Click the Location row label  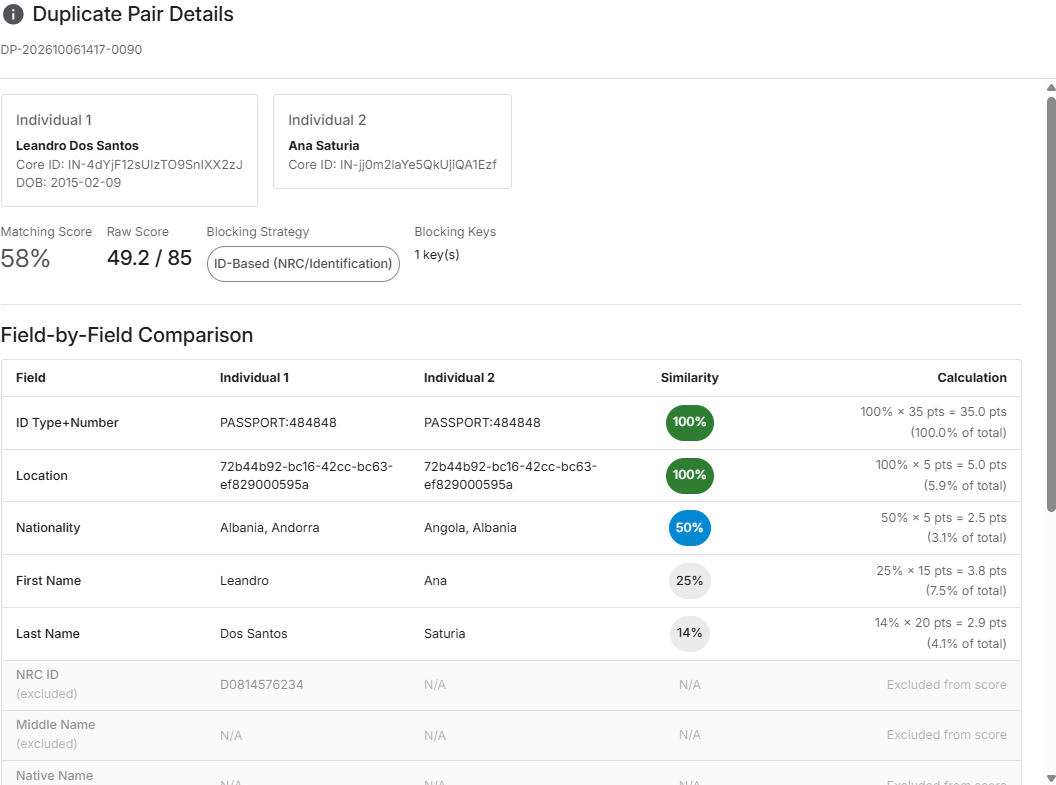[x=42, y=476]
